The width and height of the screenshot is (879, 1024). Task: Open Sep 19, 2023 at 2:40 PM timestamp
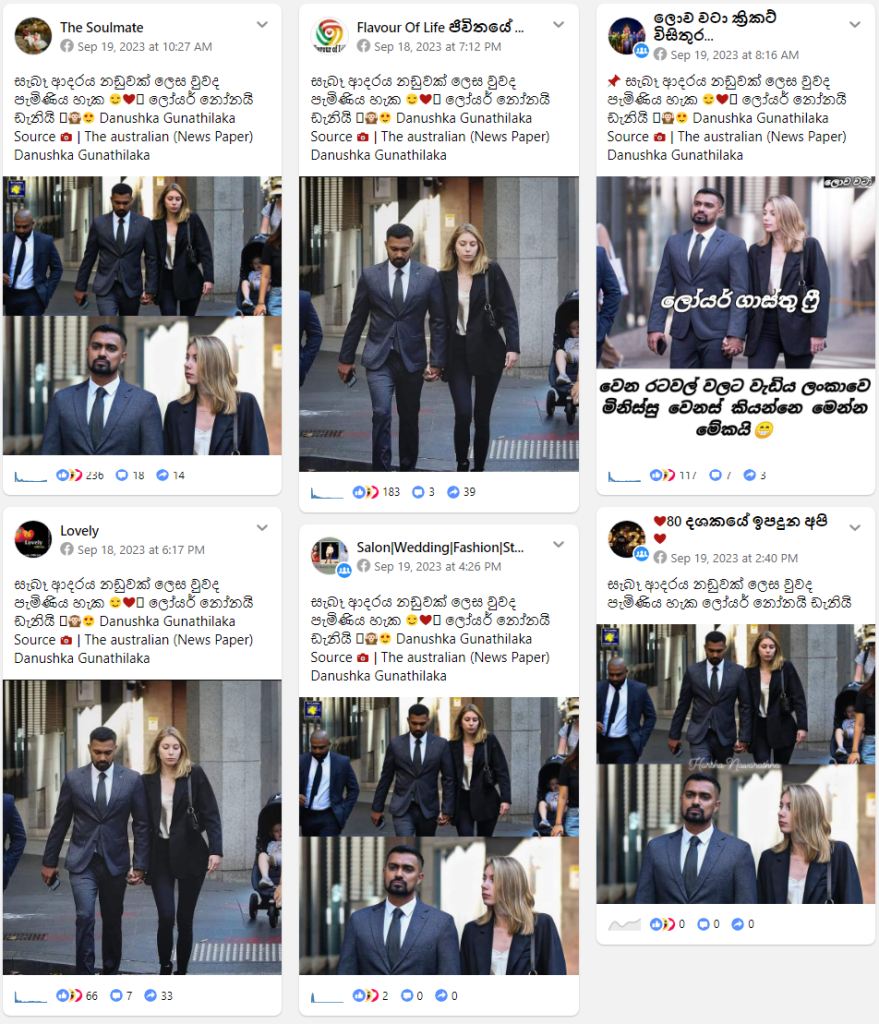click(734, 558)
